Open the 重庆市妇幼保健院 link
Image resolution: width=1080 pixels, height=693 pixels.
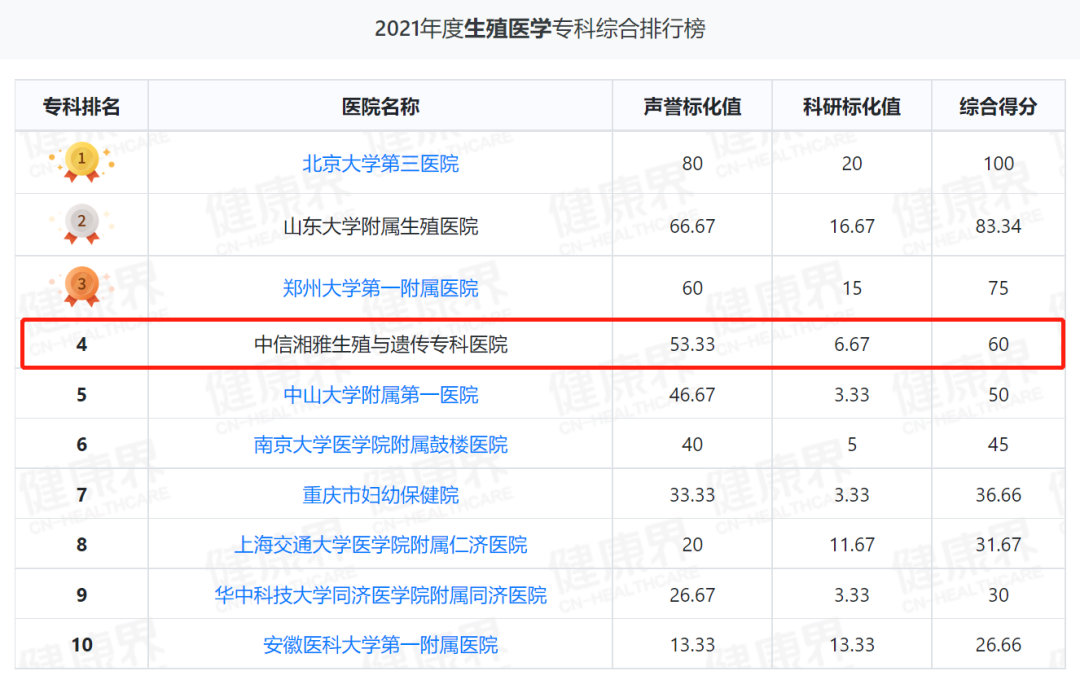pos(380,495)
